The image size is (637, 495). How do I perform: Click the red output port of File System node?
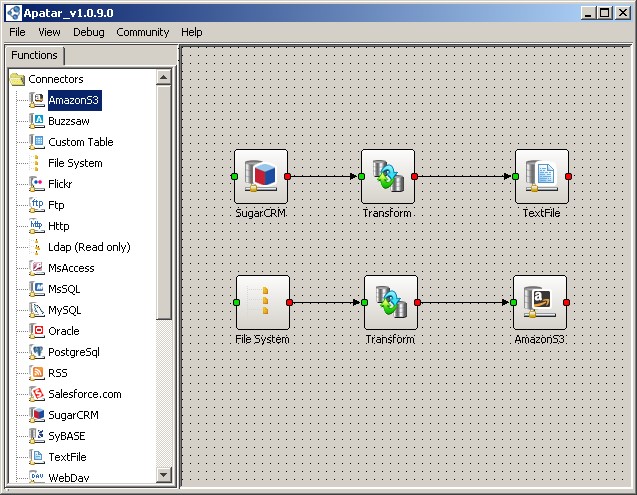289,302
